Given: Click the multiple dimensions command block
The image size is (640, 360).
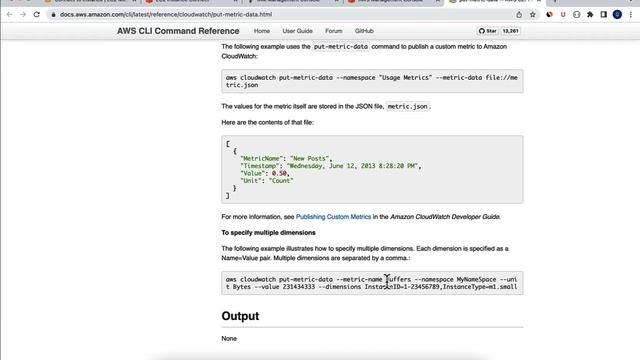Looking at the screenshot, I should [x=372, y=283].
